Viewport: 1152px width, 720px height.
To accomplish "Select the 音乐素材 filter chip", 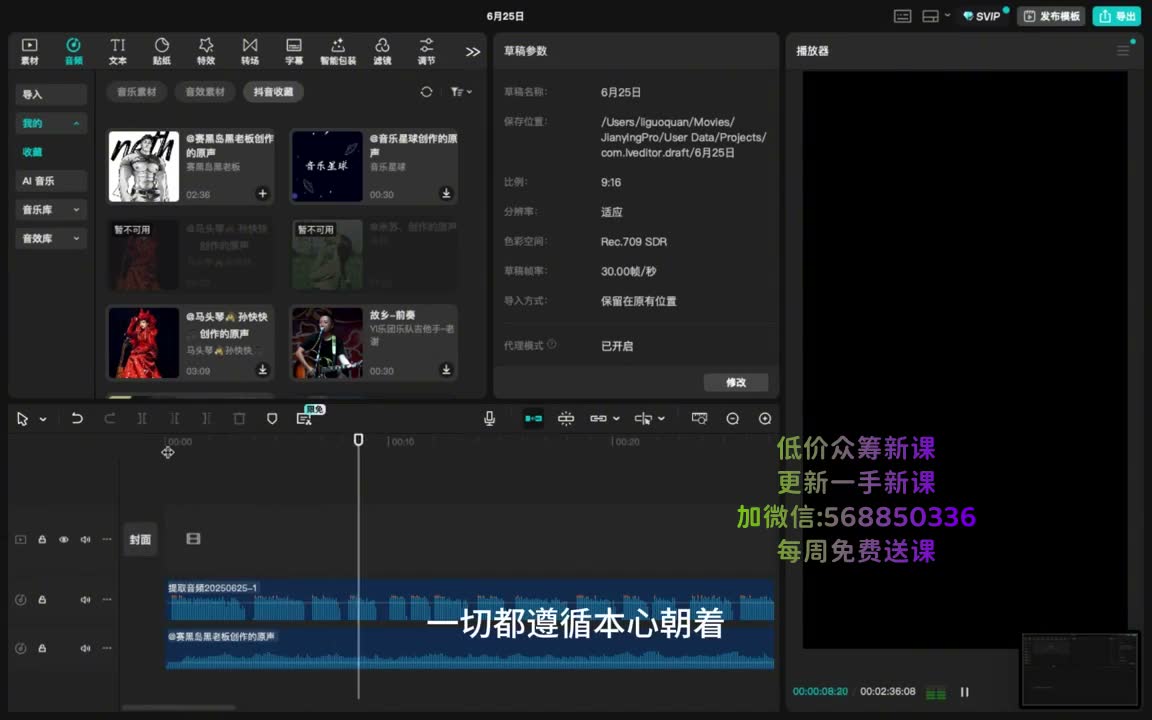I will pos(137,92).
